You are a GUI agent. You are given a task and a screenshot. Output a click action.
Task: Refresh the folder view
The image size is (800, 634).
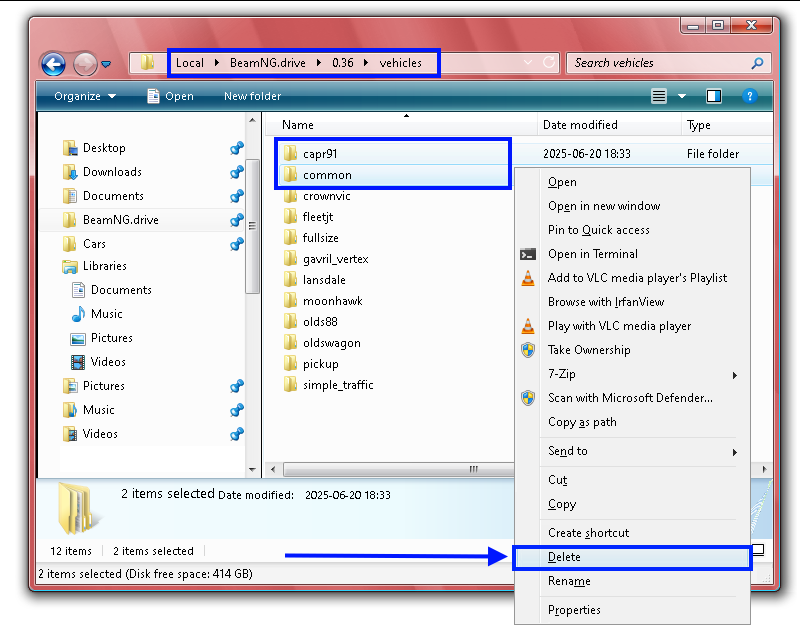[x=549, y=62]
